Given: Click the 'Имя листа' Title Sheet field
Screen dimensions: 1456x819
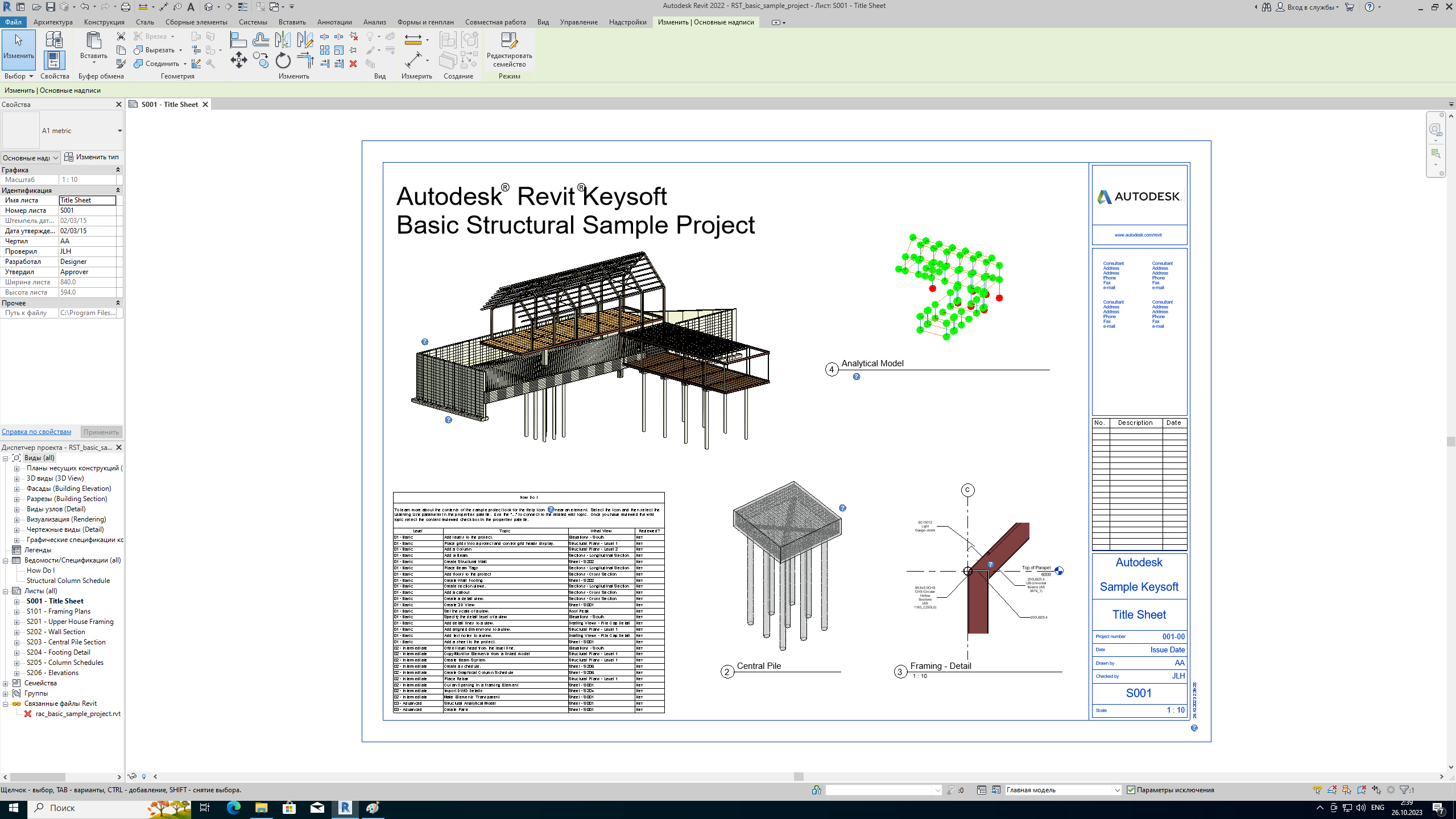Looking at the screenshot, I should click(88, 200).
